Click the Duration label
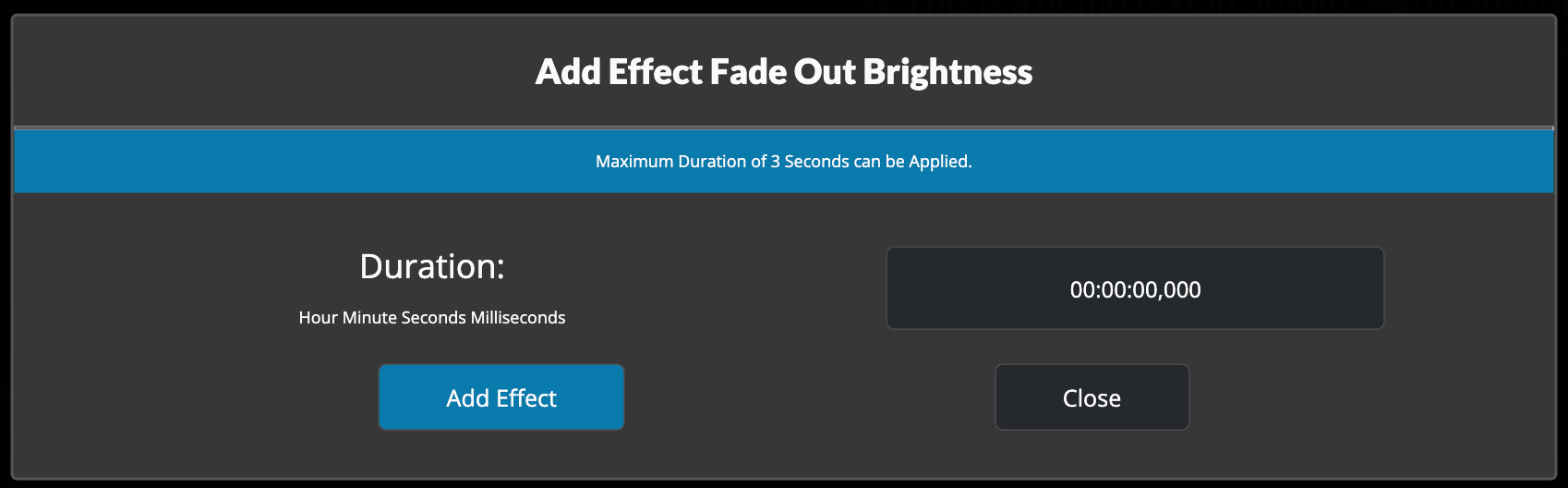Screen dimensions: 1568x488 click(432, 266)
